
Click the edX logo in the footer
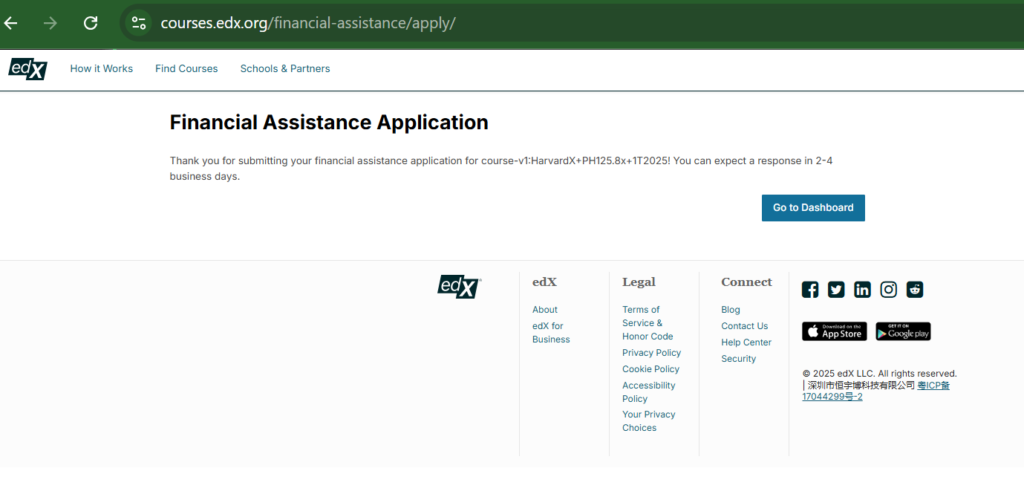point(459,286)
